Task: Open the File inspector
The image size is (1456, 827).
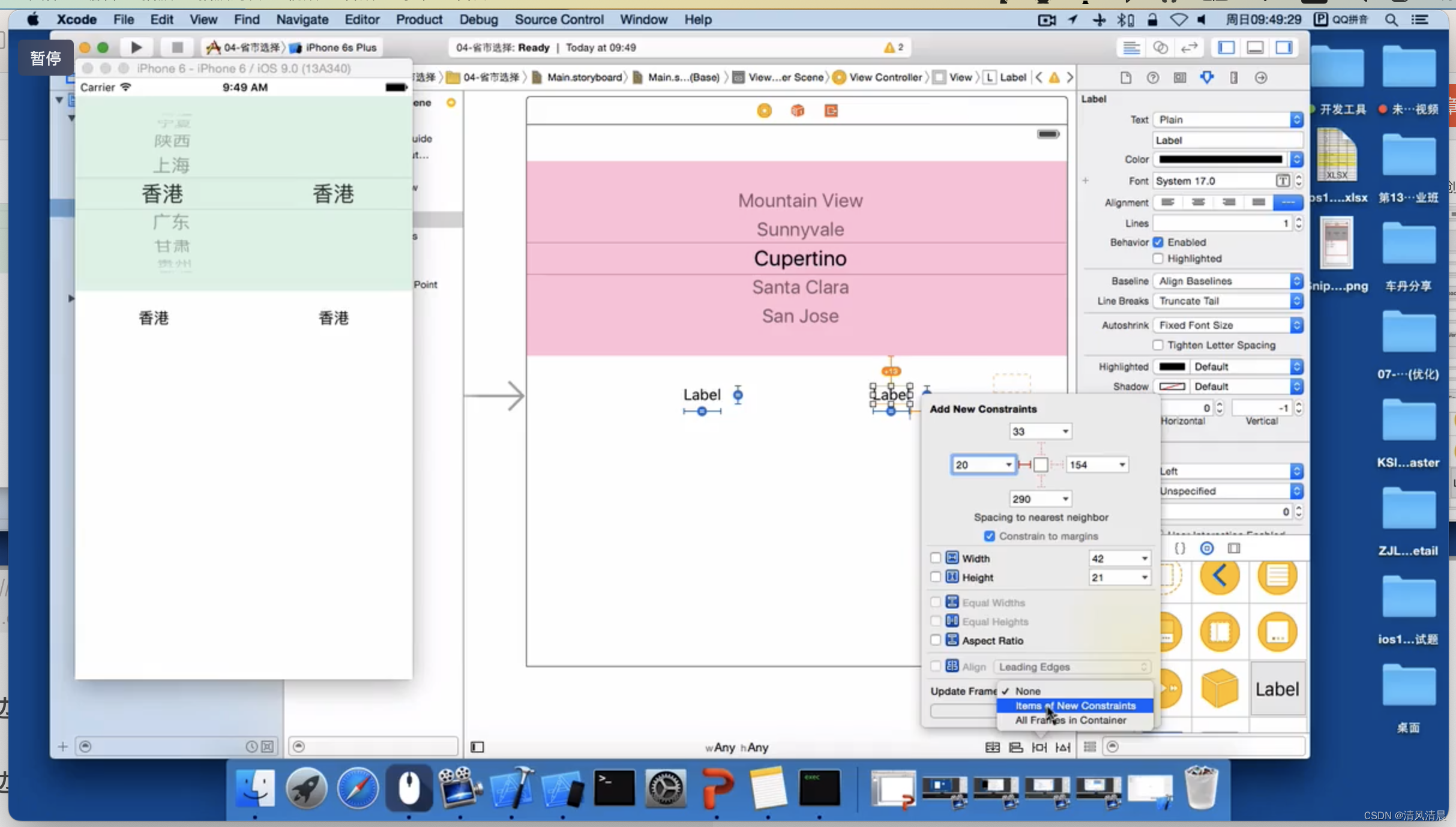Action: (1126, 78)
